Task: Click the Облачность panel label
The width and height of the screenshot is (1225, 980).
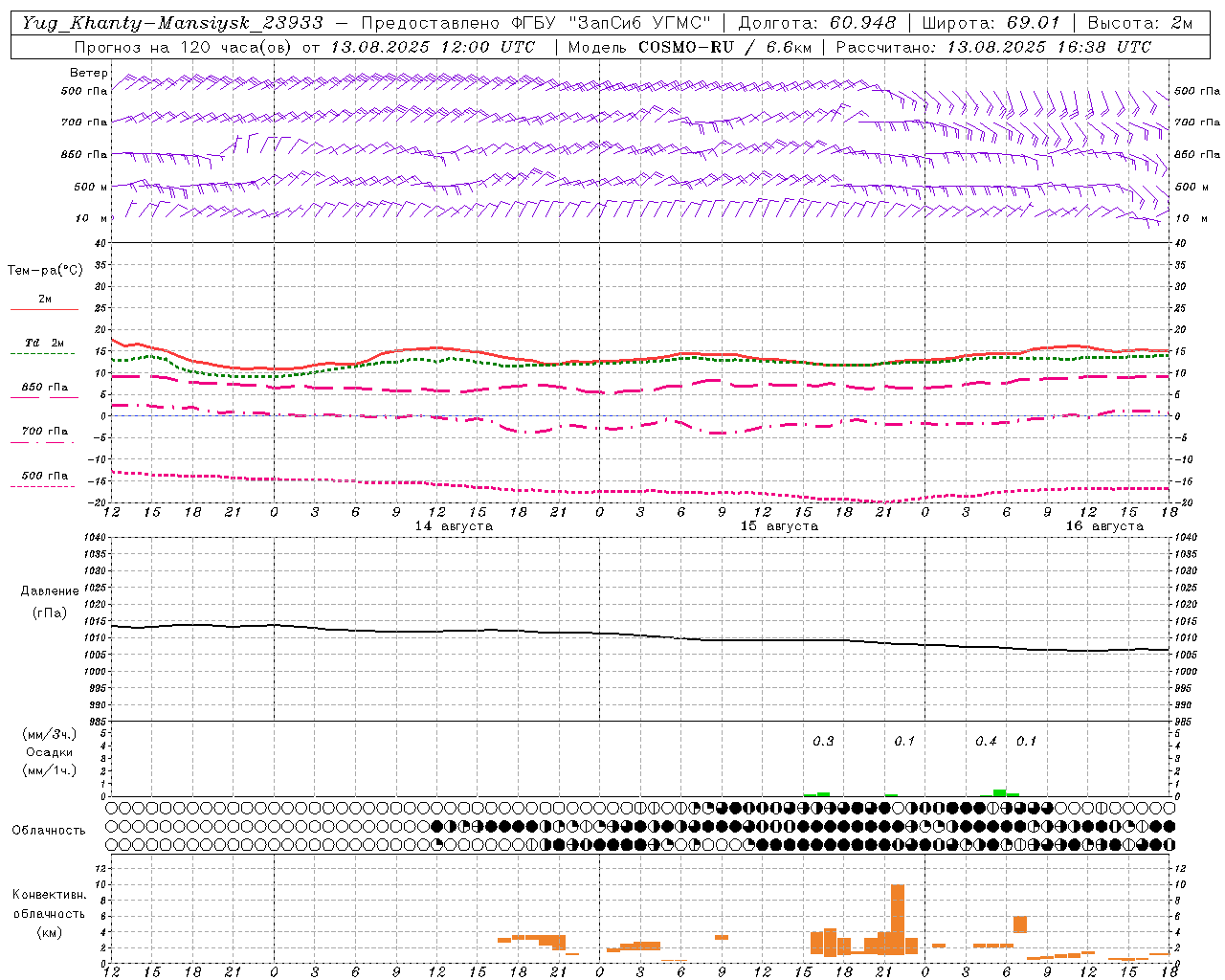Action: (x=49, y=831)
